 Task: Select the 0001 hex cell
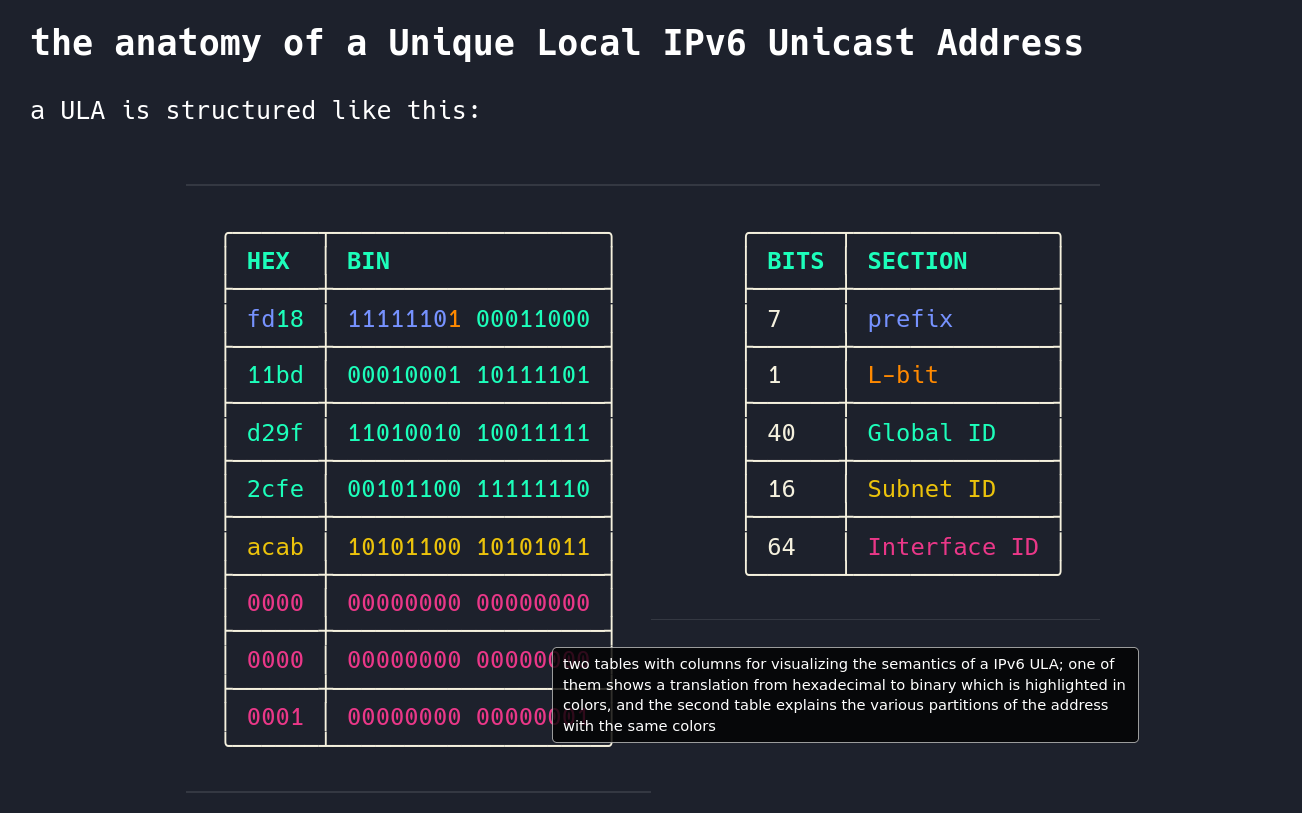pos(275,717)
